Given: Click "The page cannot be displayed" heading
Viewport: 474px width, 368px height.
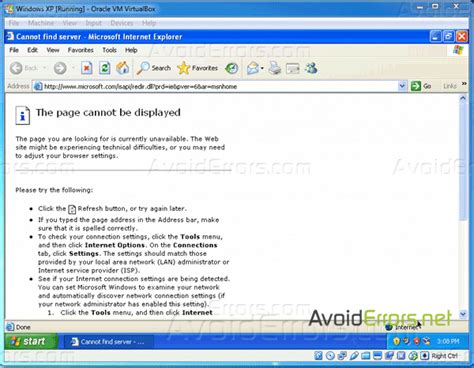Looking at the screenshot, I should coord(108,113).
